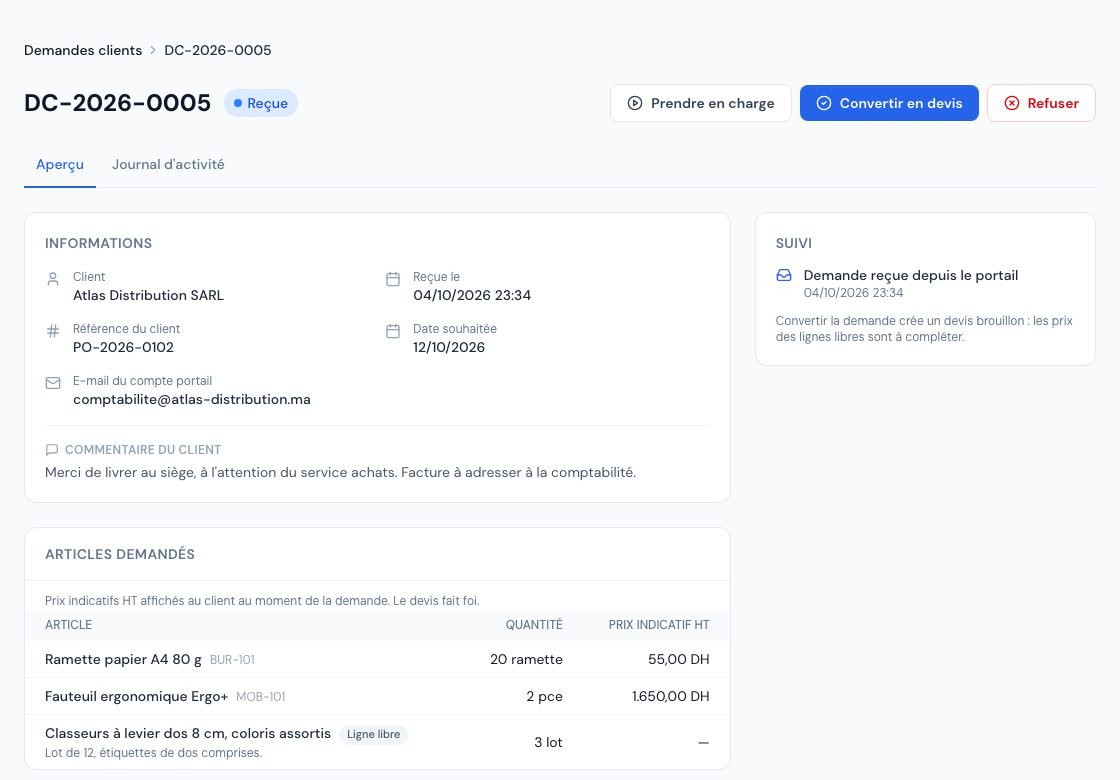Click the hash icon beside Référence du client
This screenshot has height=780, width=1120.
pos(53,331)
